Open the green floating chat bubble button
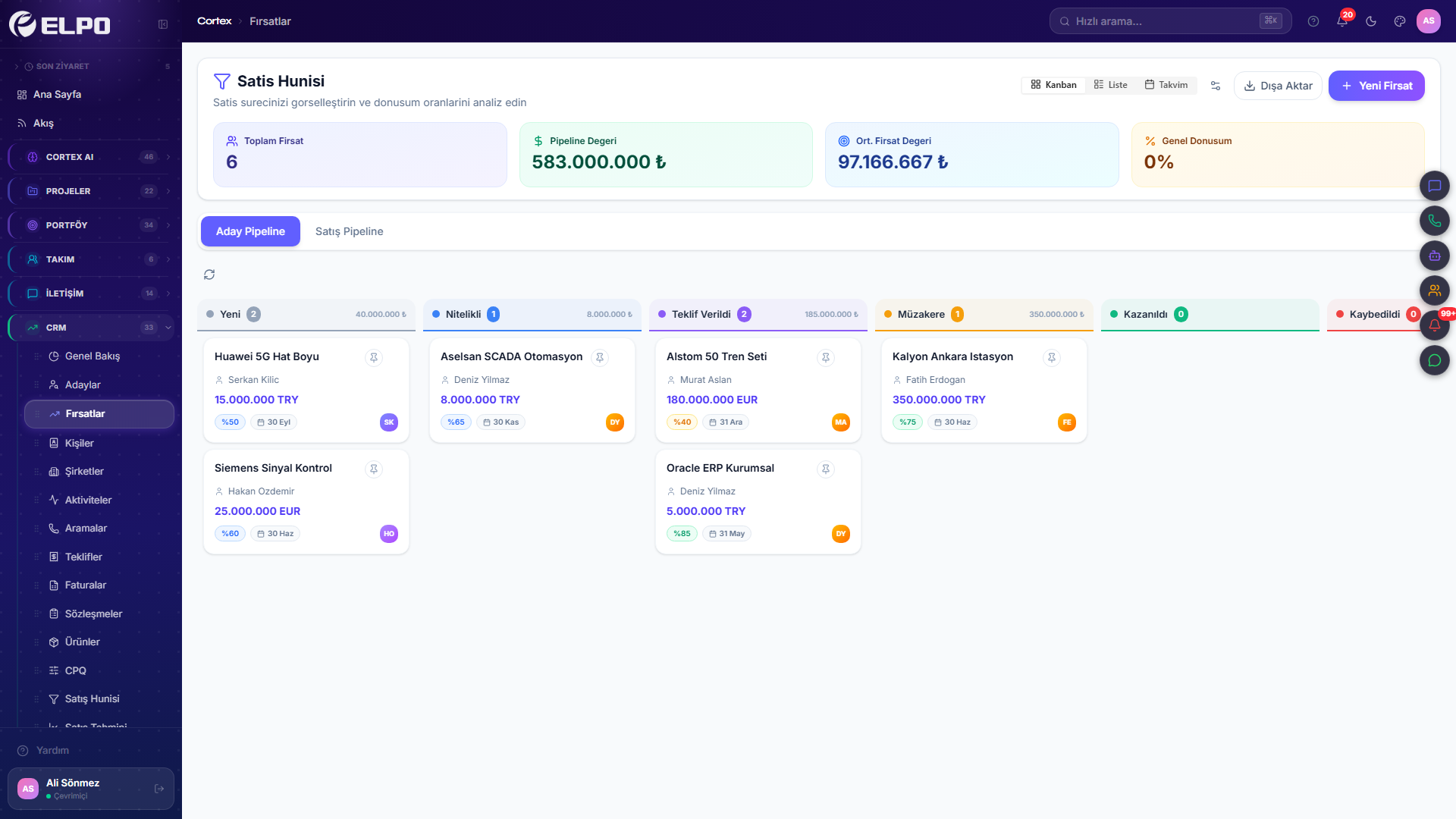The image size is (1456, 819). (1435, 360)
